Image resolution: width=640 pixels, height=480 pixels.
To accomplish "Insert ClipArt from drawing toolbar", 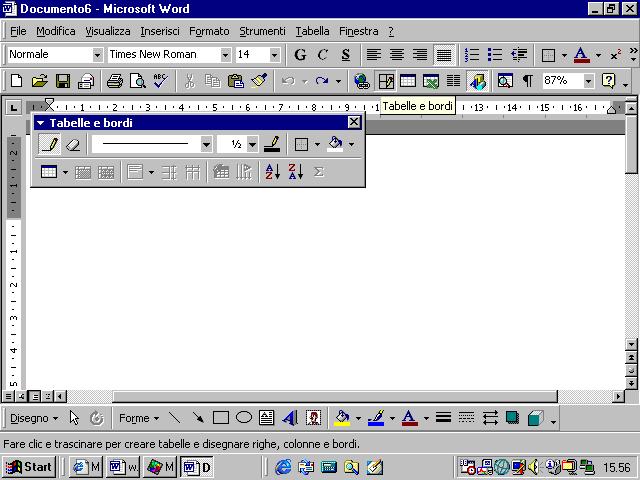I will [313, 418].
